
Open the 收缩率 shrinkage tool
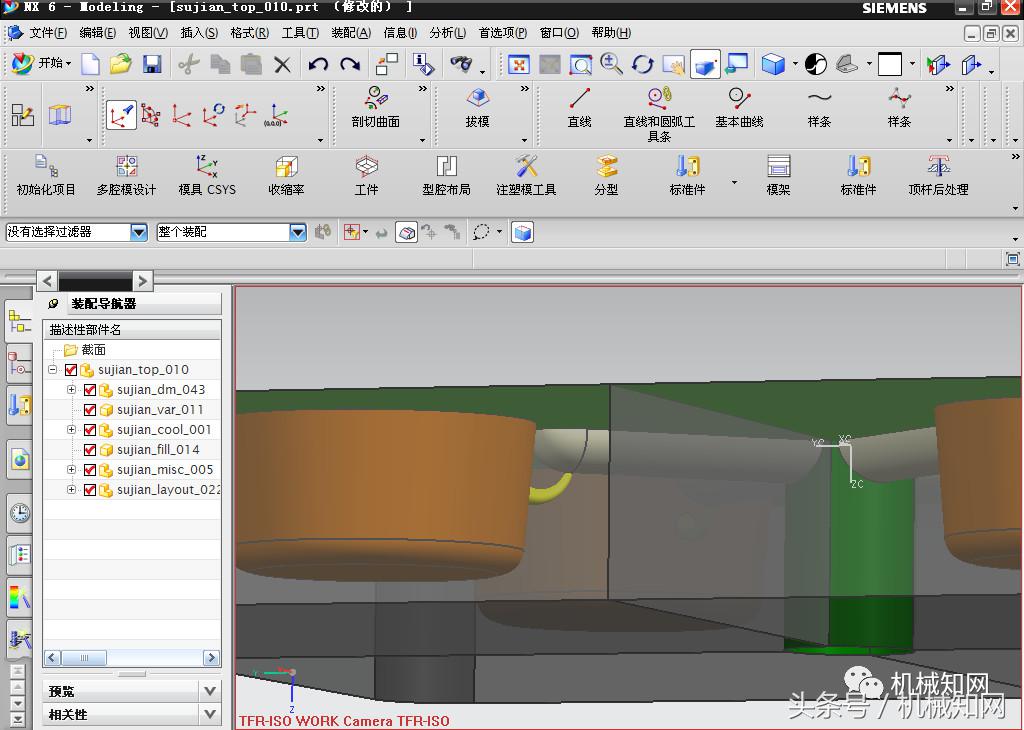click(x=286, y=175)
